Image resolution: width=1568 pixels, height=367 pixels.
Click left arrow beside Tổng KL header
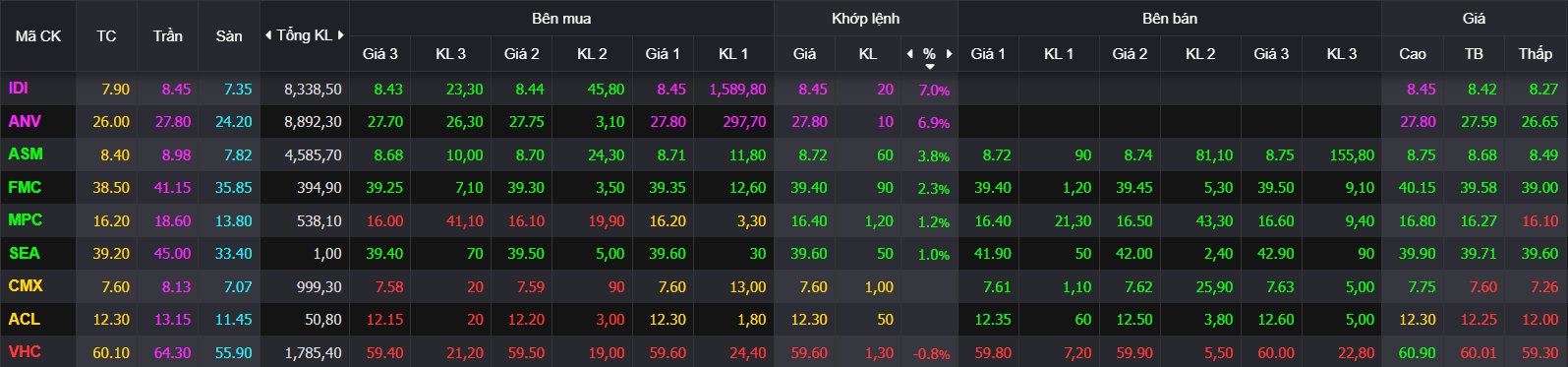click(x=268, y=35)
